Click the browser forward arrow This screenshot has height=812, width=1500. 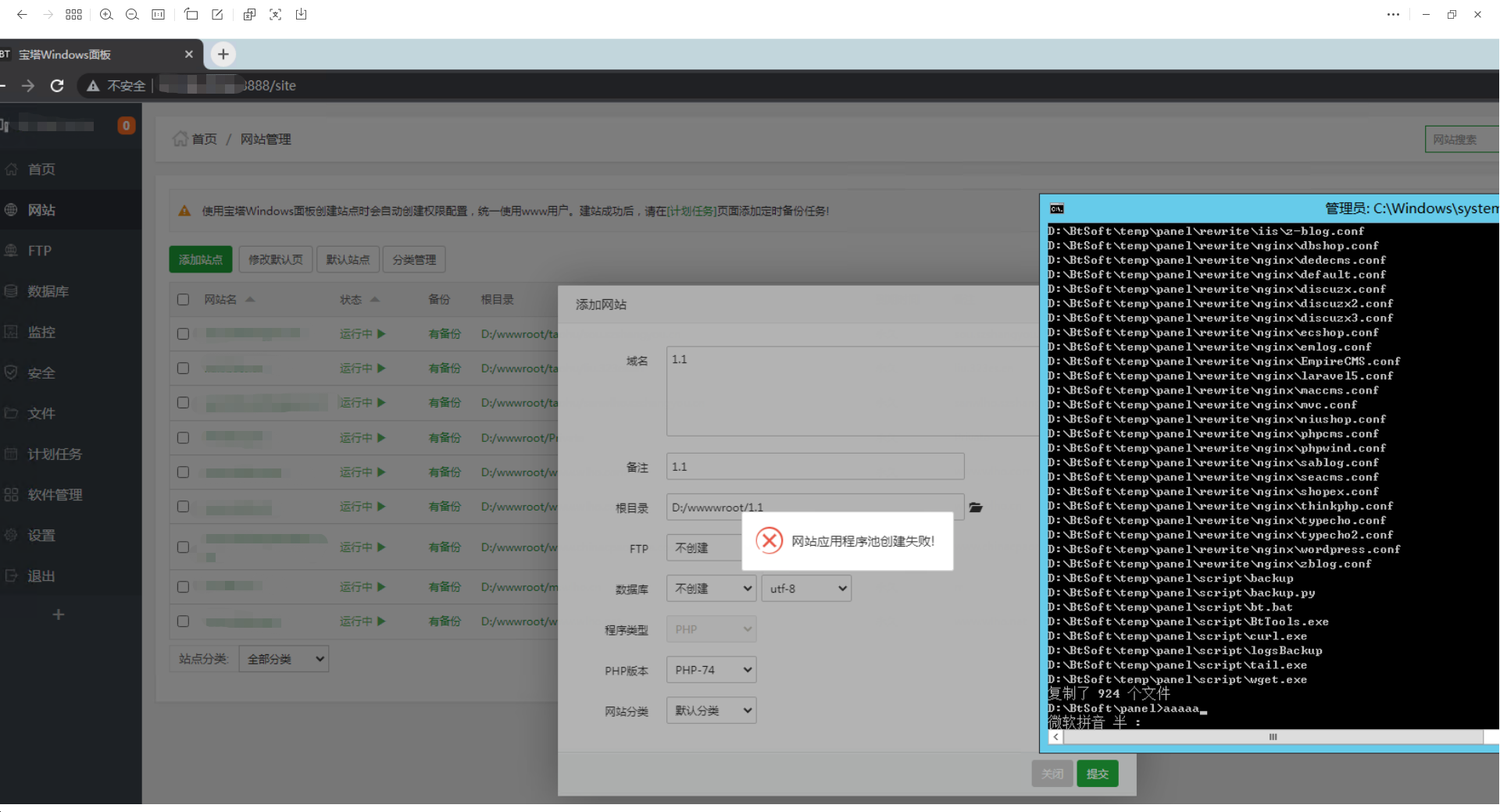(28, 85)
